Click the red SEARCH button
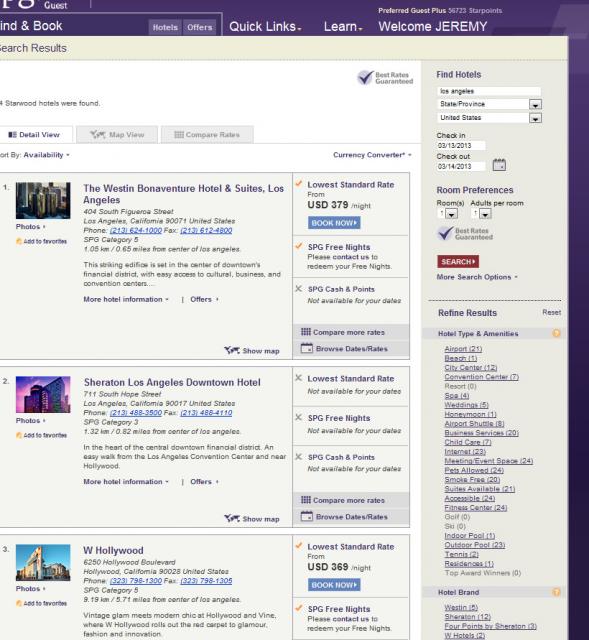589x640 pixels. pyautogui.click(x=458, y=262)
